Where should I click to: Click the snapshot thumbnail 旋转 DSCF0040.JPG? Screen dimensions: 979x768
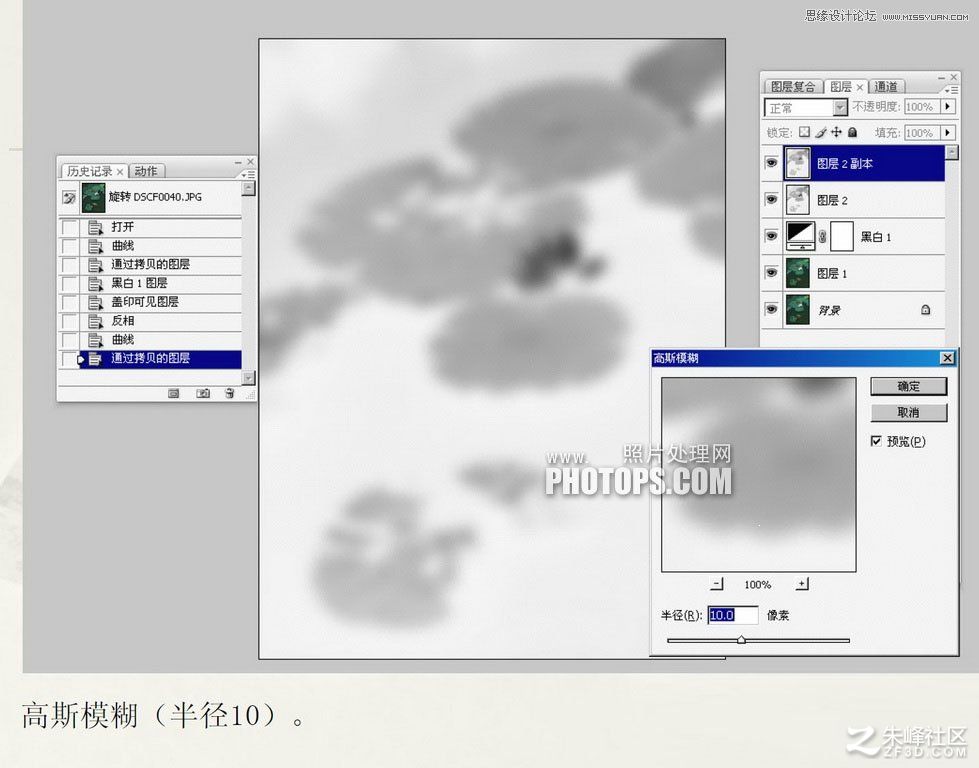[94, 197]
